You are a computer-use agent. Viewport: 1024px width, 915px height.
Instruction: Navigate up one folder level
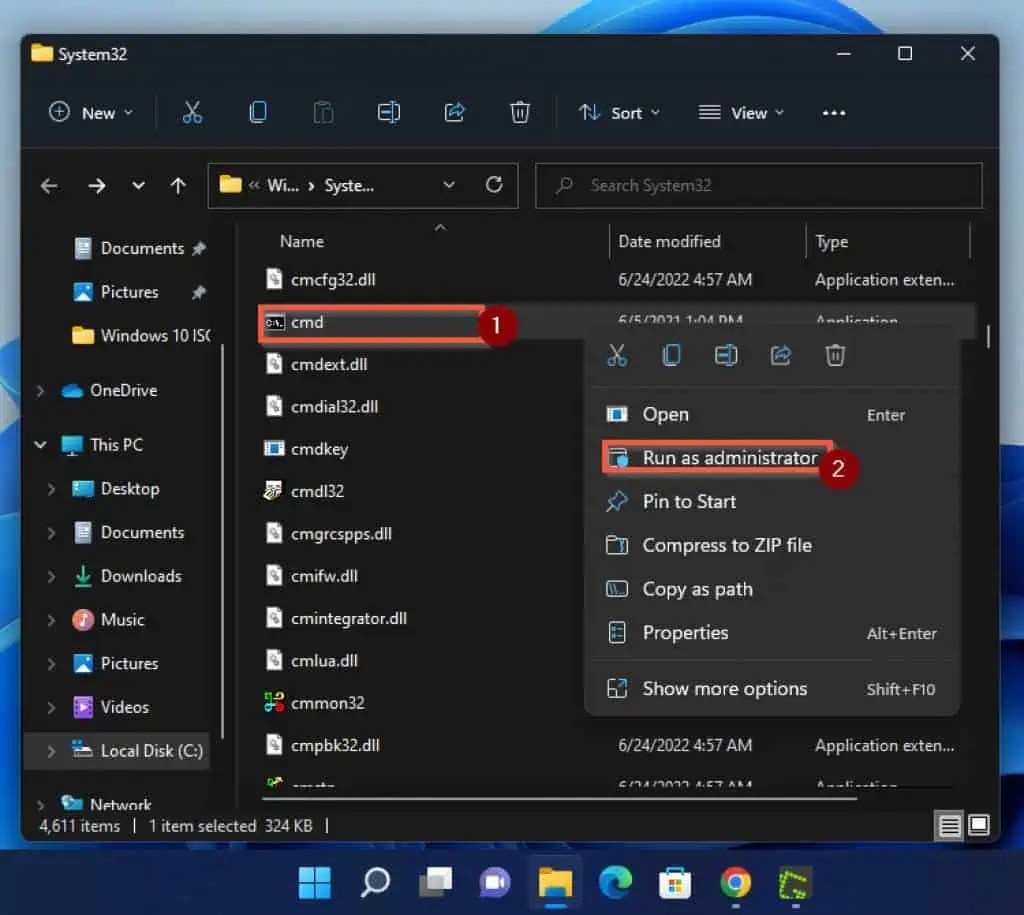click(178, 185)
